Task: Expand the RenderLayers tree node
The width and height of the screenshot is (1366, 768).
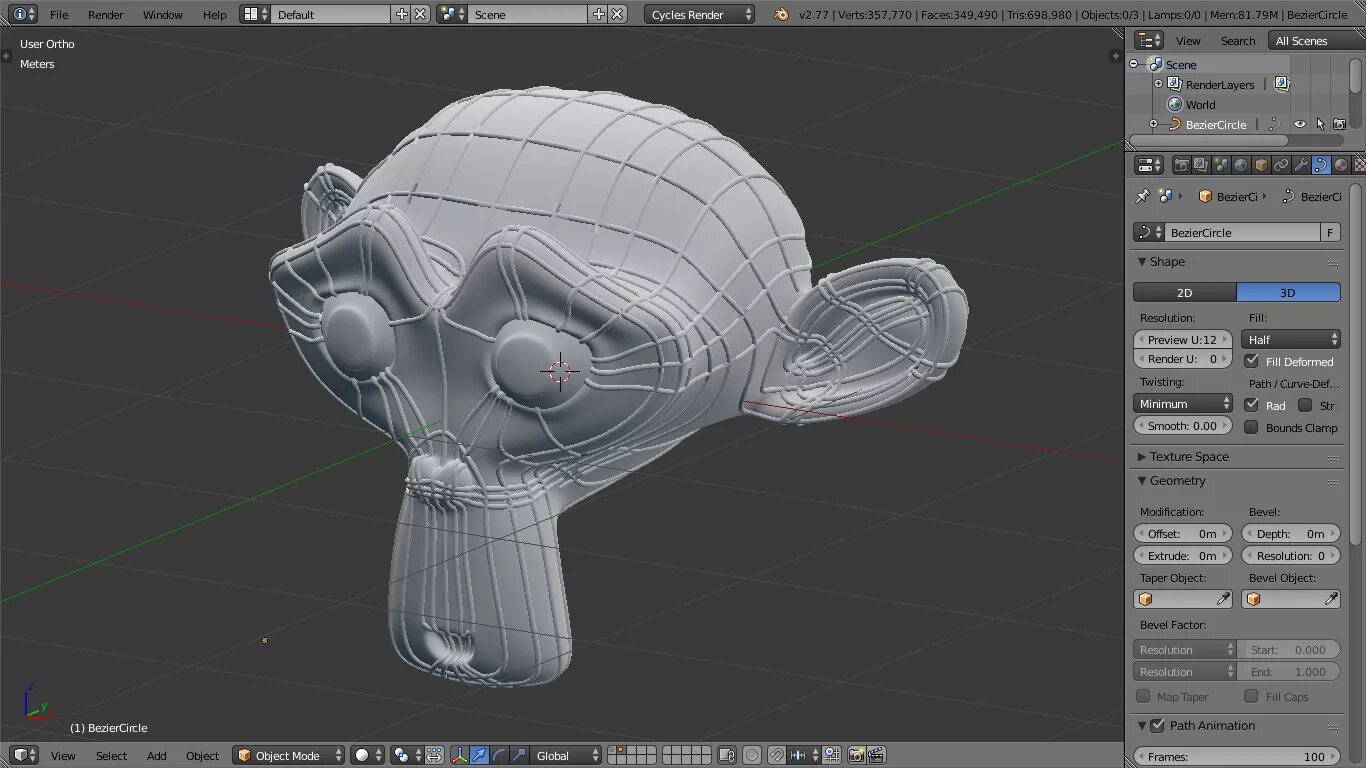Action: (1158, 84)
